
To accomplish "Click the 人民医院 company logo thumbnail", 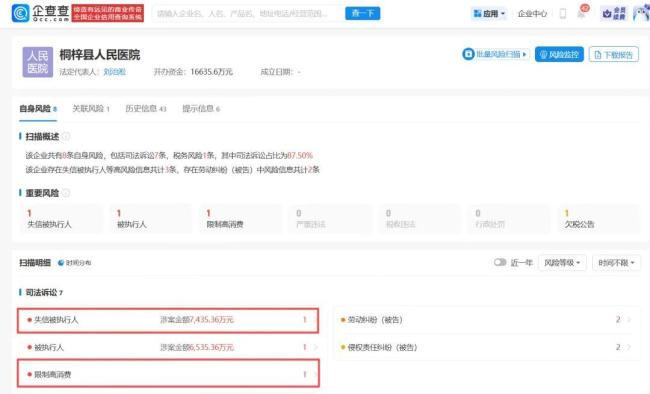I will pyautogui.click(x=38, y=62).
